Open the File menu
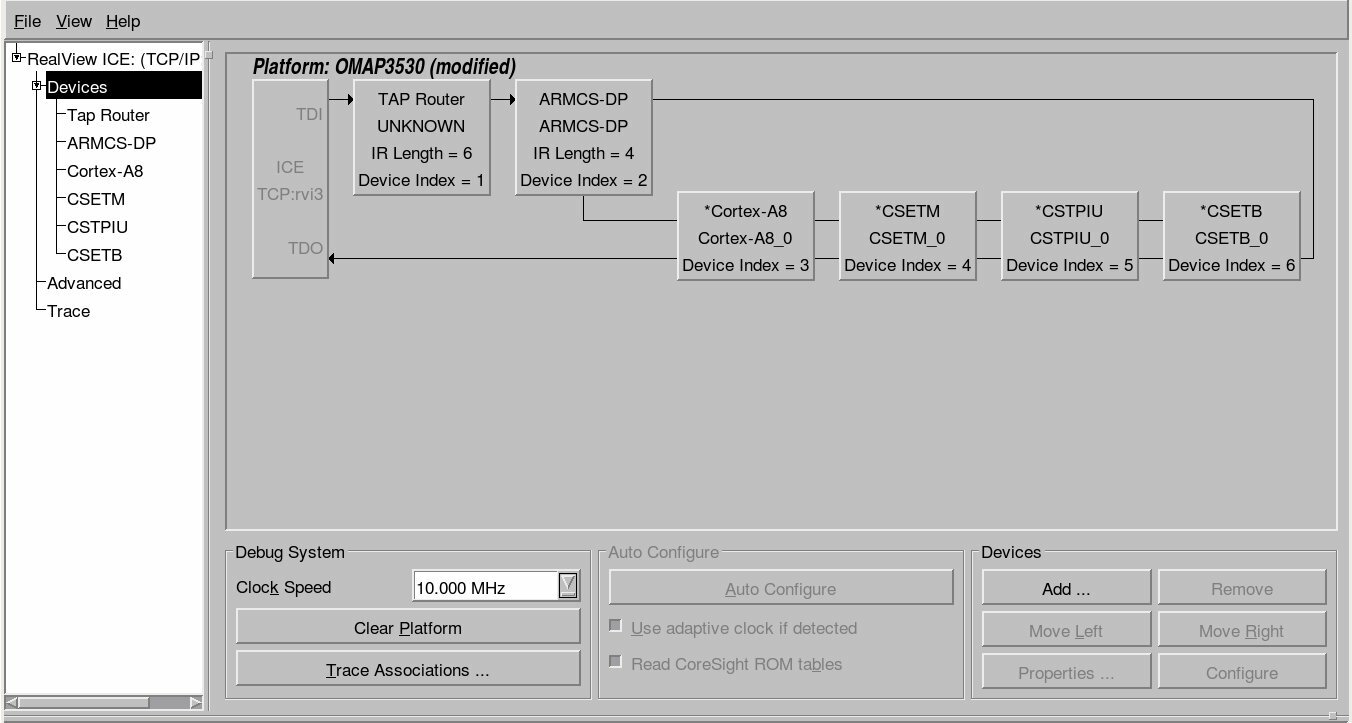 point(27,21)
